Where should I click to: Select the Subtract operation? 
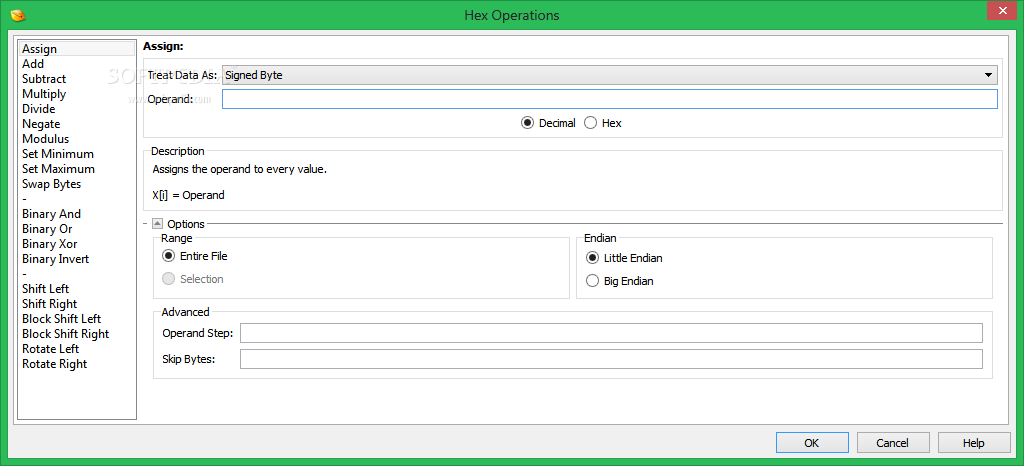(x=77, y=79)
